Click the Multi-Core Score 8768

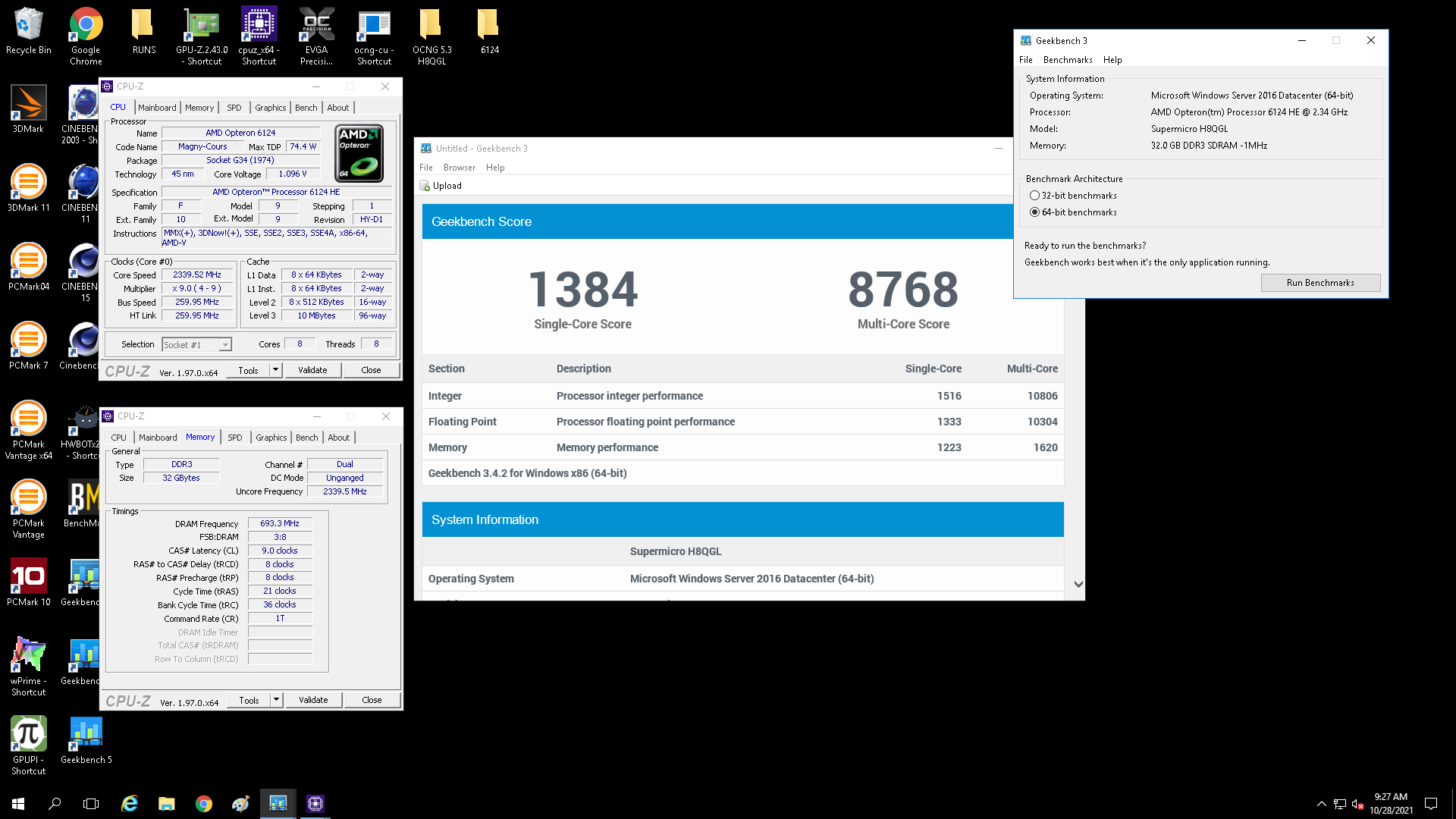pos(903,290)
